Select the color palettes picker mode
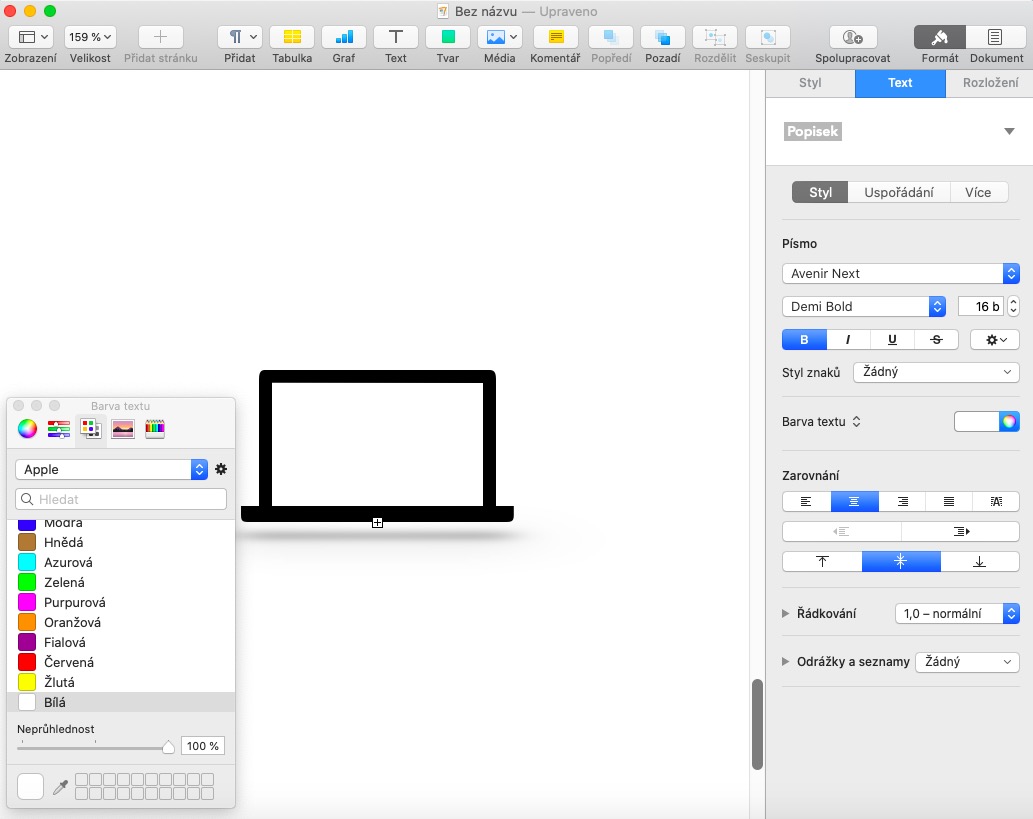The width and height of the screenshot is (1033, 819). point(91,429)
